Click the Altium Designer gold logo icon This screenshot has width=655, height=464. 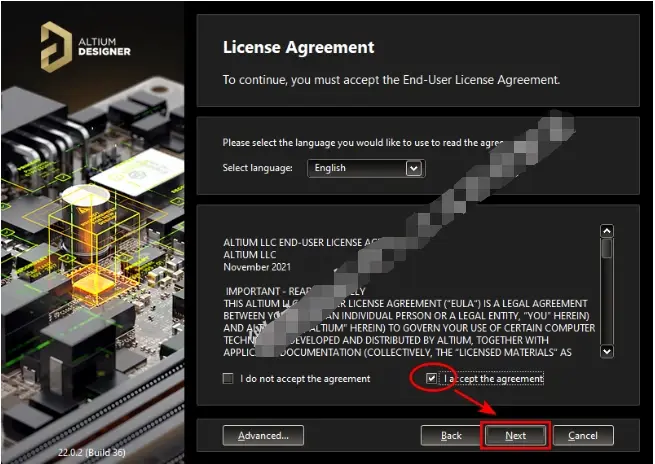coord(56,47)
